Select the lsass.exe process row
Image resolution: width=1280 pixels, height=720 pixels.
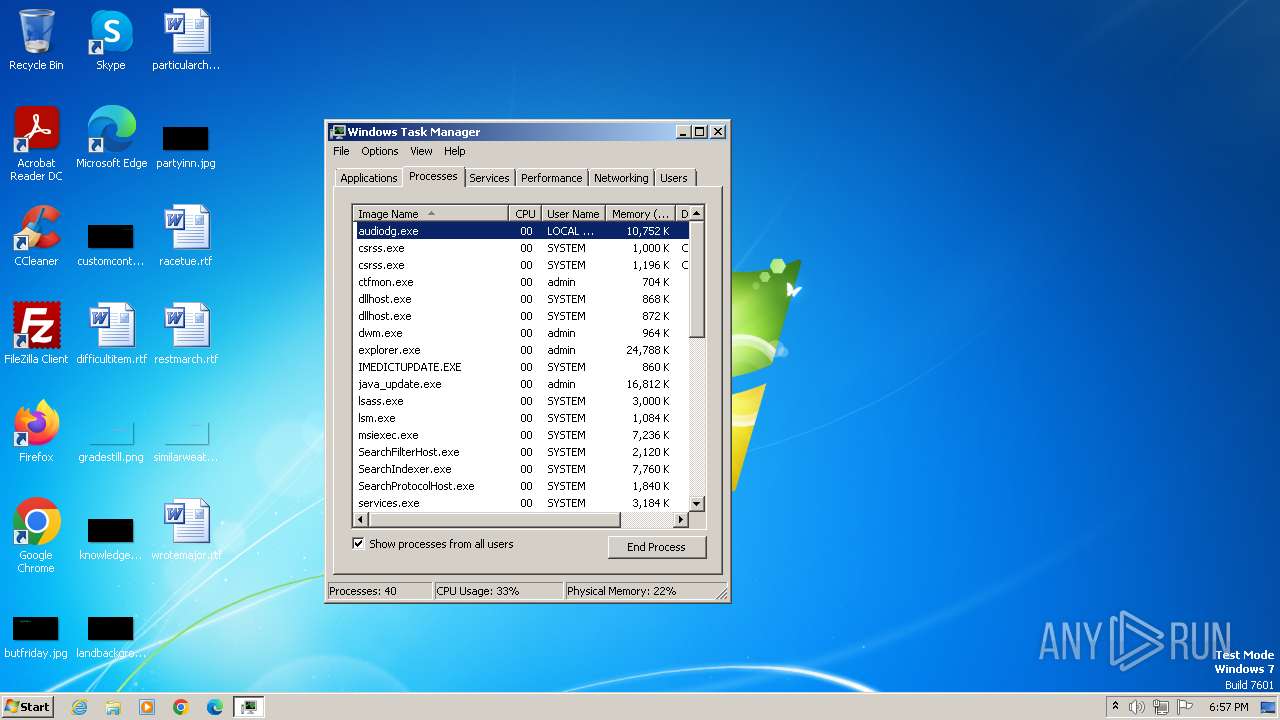[x=522, y=401]
